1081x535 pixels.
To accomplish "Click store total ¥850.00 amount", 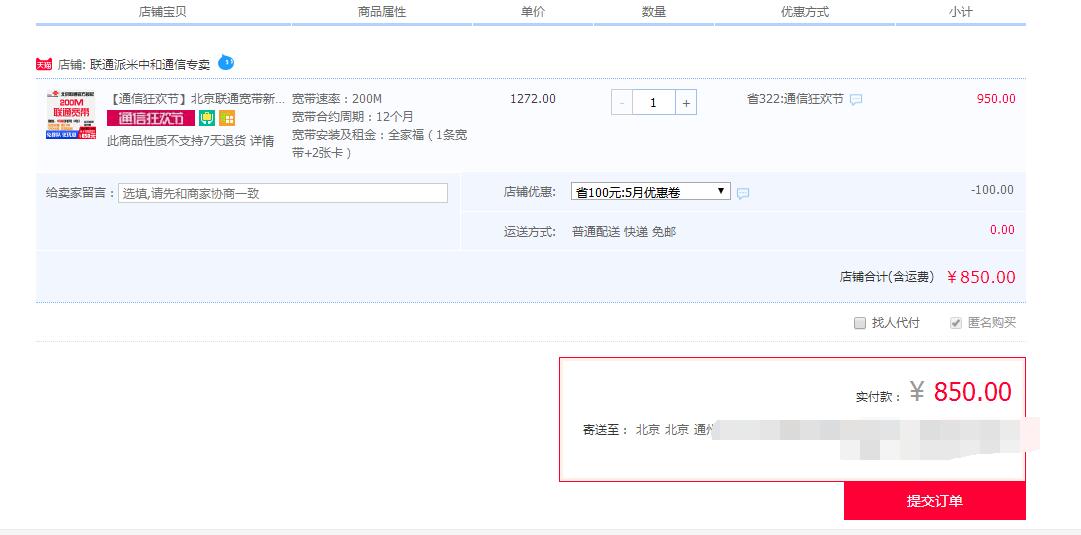I will point(980,277).
